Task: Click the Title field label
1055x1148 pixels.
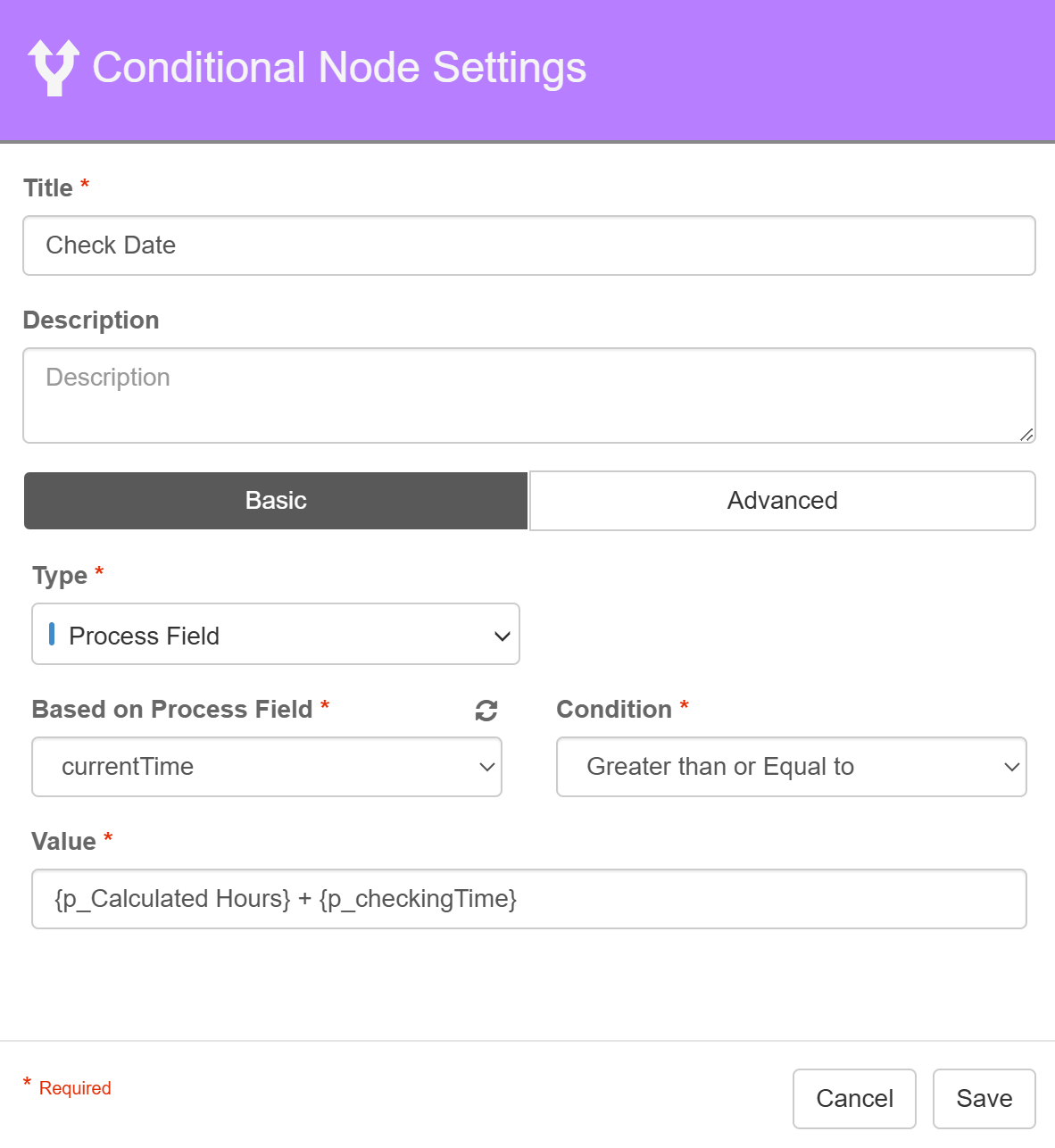Action: tap(48, 188)
